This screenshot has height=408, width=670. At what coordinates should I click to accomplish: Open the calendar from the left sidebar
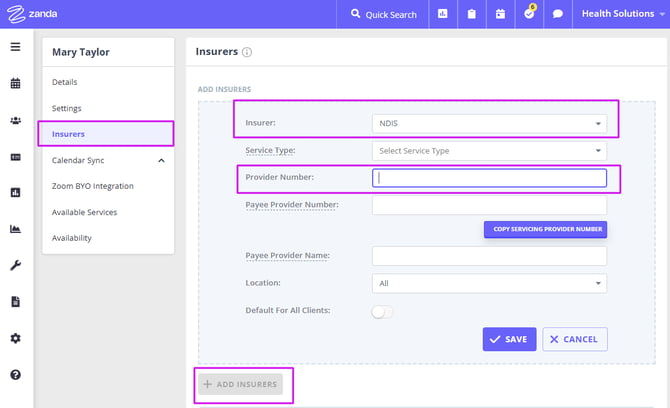pos(15,84)
